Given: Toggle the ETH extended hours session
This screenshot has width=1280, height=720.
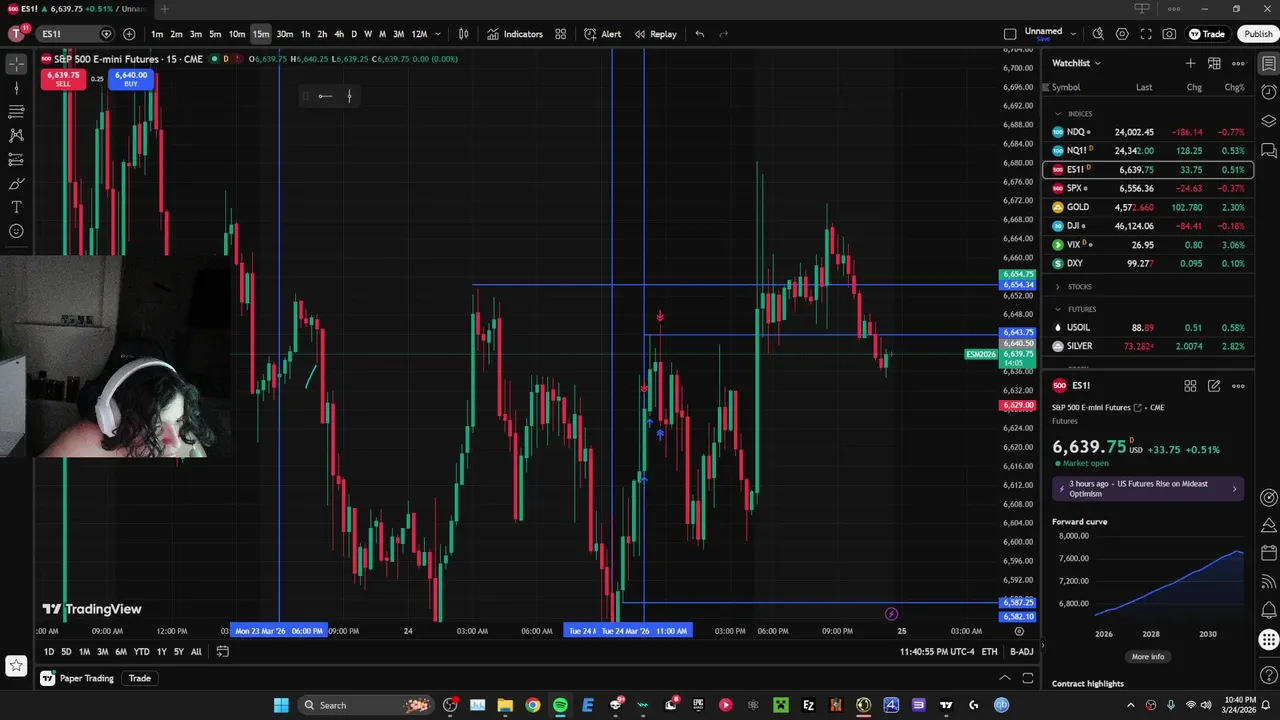Looking at the screenshot, I should pos(989,652).
